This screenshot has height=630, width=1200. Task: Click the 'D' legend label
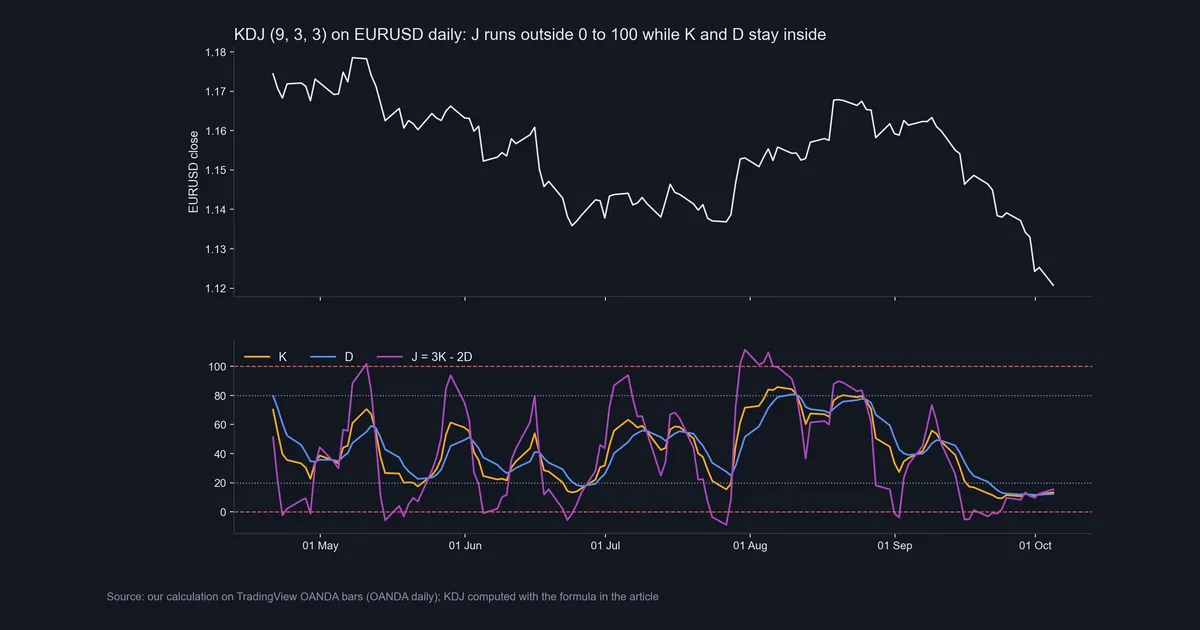[349, 356]
